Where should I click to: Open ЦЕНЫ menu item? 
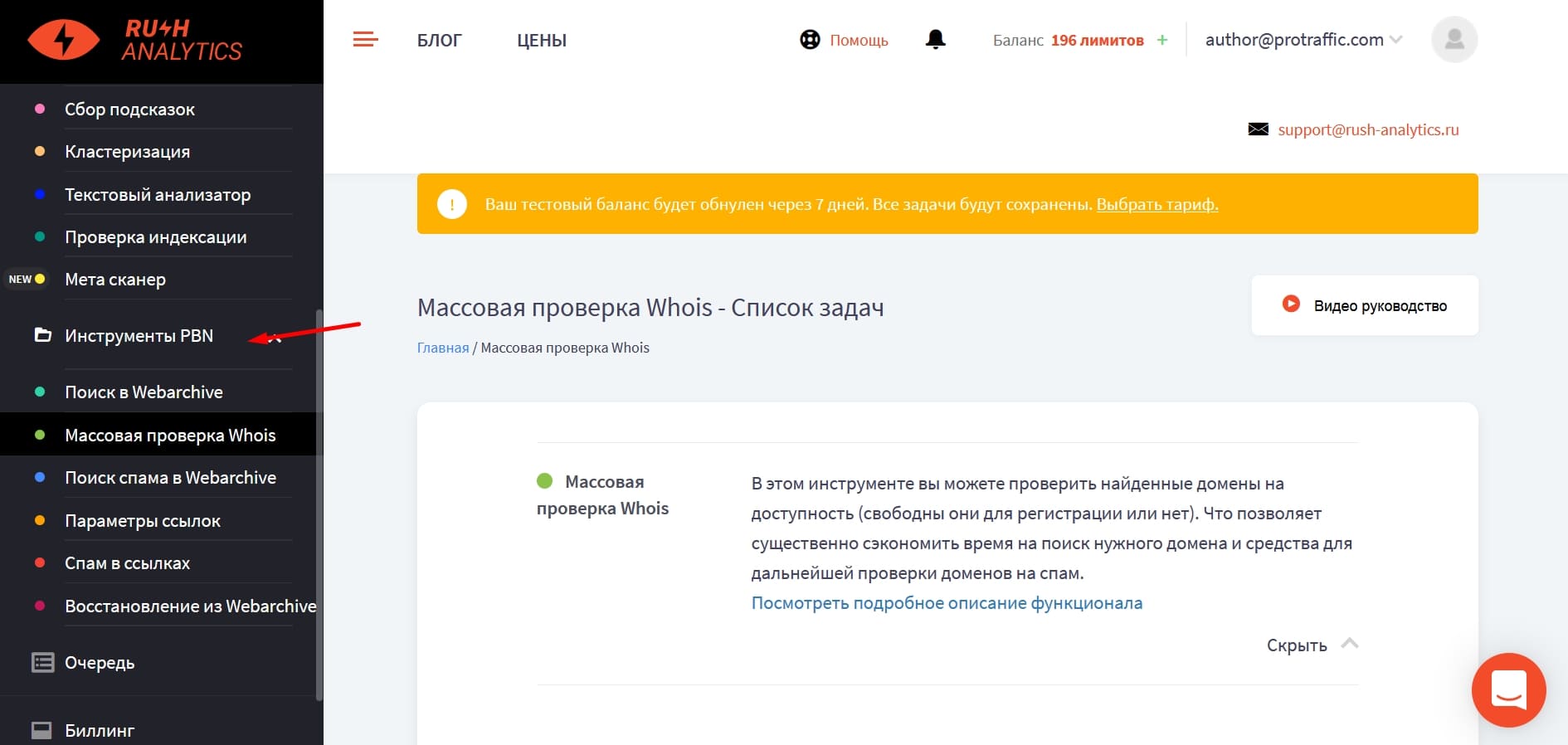542,40
